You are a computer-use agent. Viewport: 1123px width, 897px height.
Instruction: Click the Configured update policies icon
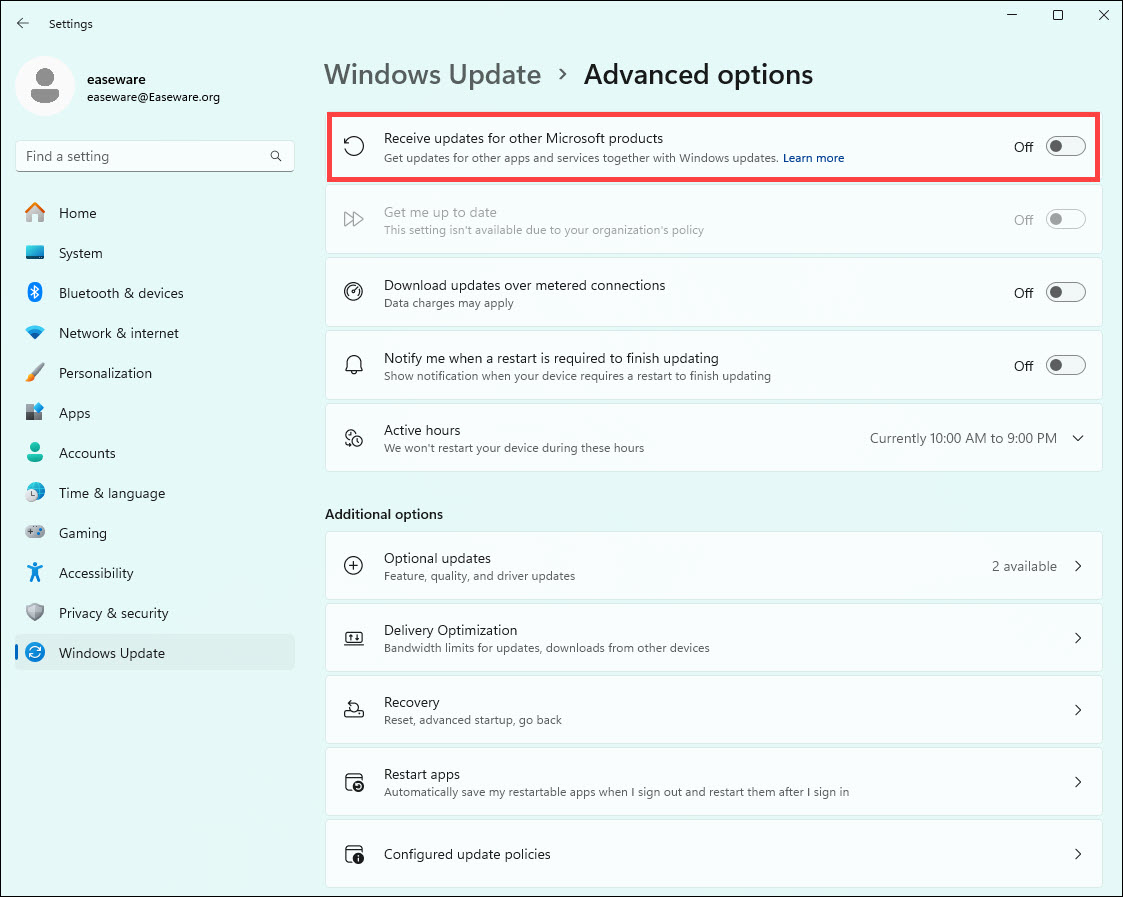point(354,854)
